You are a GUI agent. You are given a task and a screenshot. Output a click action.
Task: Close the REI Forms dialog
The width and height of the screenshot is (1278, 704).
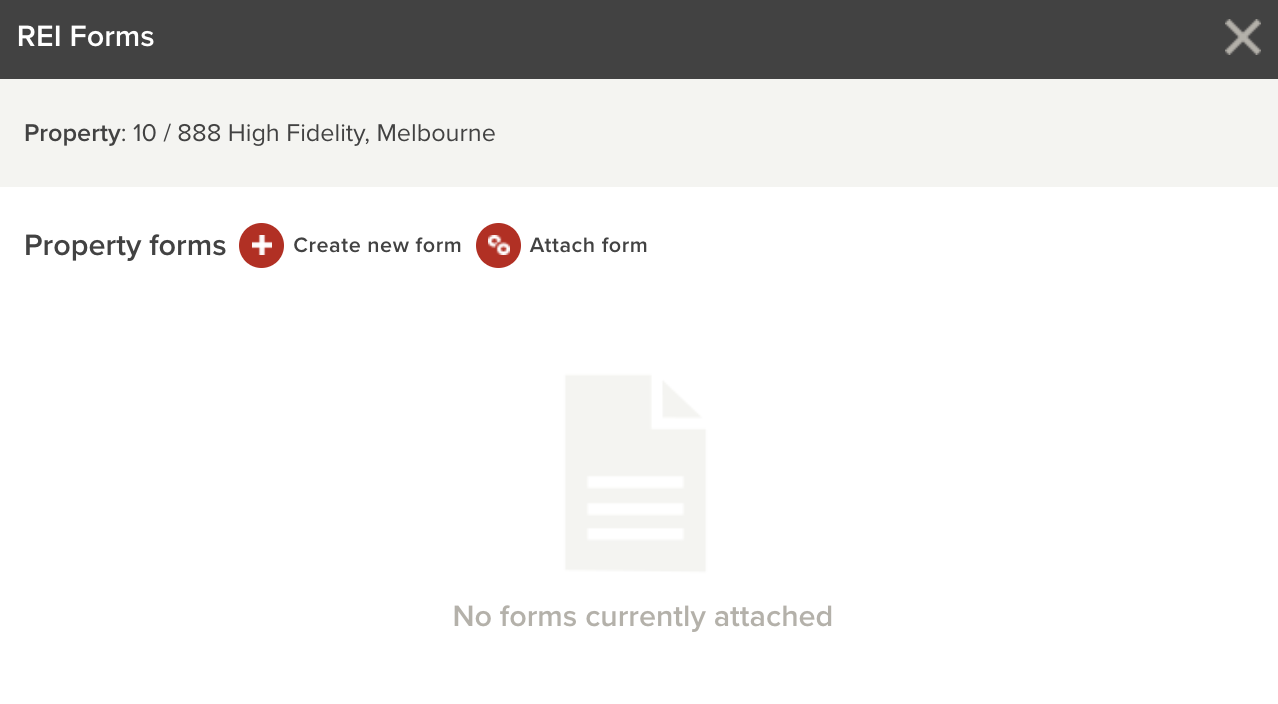click(1242, 38)
